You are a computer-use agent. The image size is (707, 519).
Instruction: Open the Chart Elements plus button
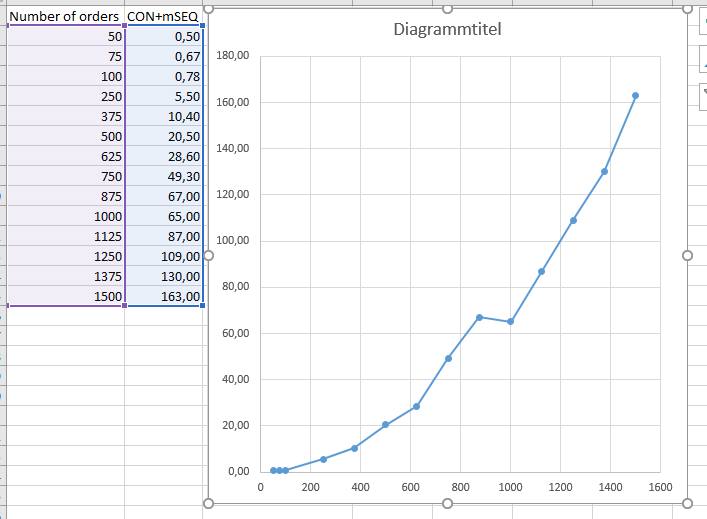pos(702,23)
